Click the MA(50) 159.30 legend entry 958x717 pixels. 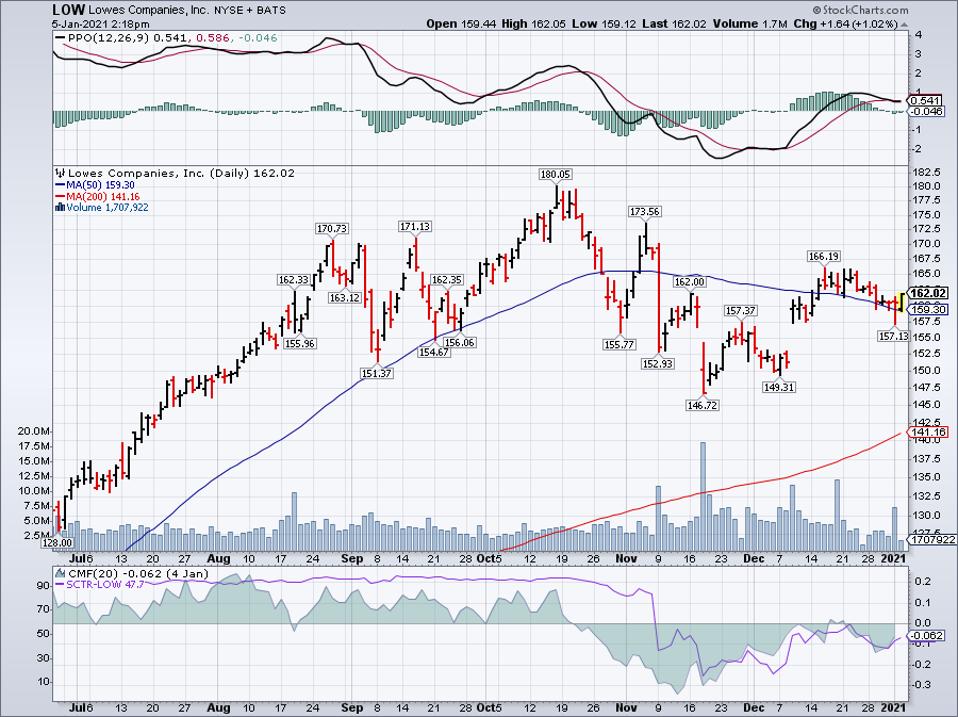(x=101, y=185)
